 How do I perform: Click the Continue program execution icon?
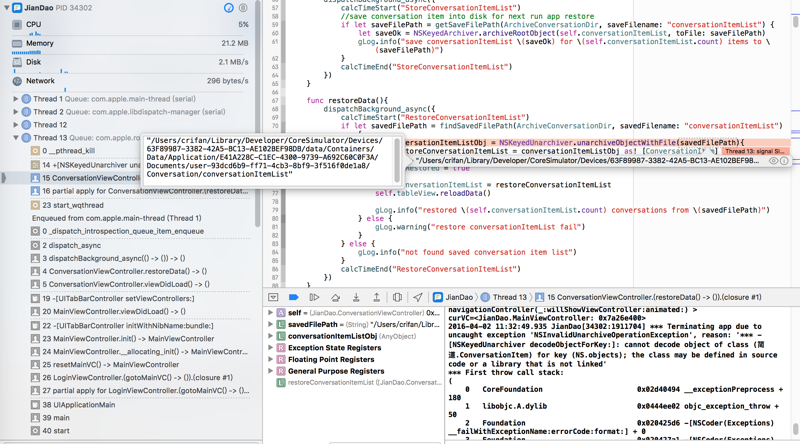[x=314, y=298]
